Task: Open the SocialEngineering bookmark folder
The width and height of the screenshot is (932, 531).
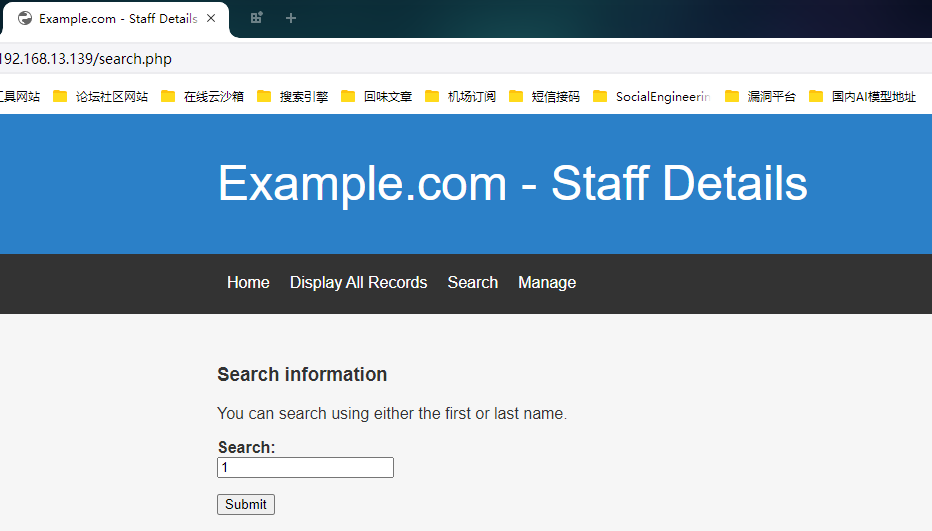Action: click(x=652, y=96)
